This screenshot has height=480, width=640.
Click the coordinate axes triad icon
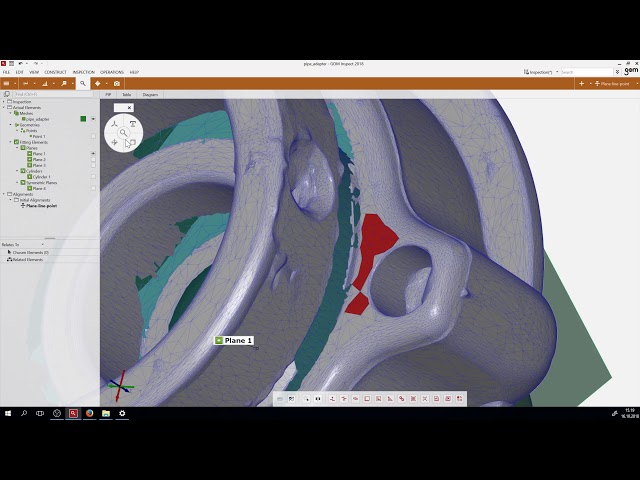point(120,384)
